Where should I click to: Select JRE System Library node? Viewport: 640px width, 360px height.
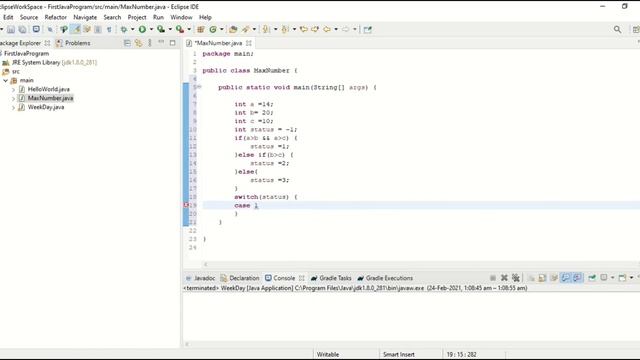pos(49,62)
